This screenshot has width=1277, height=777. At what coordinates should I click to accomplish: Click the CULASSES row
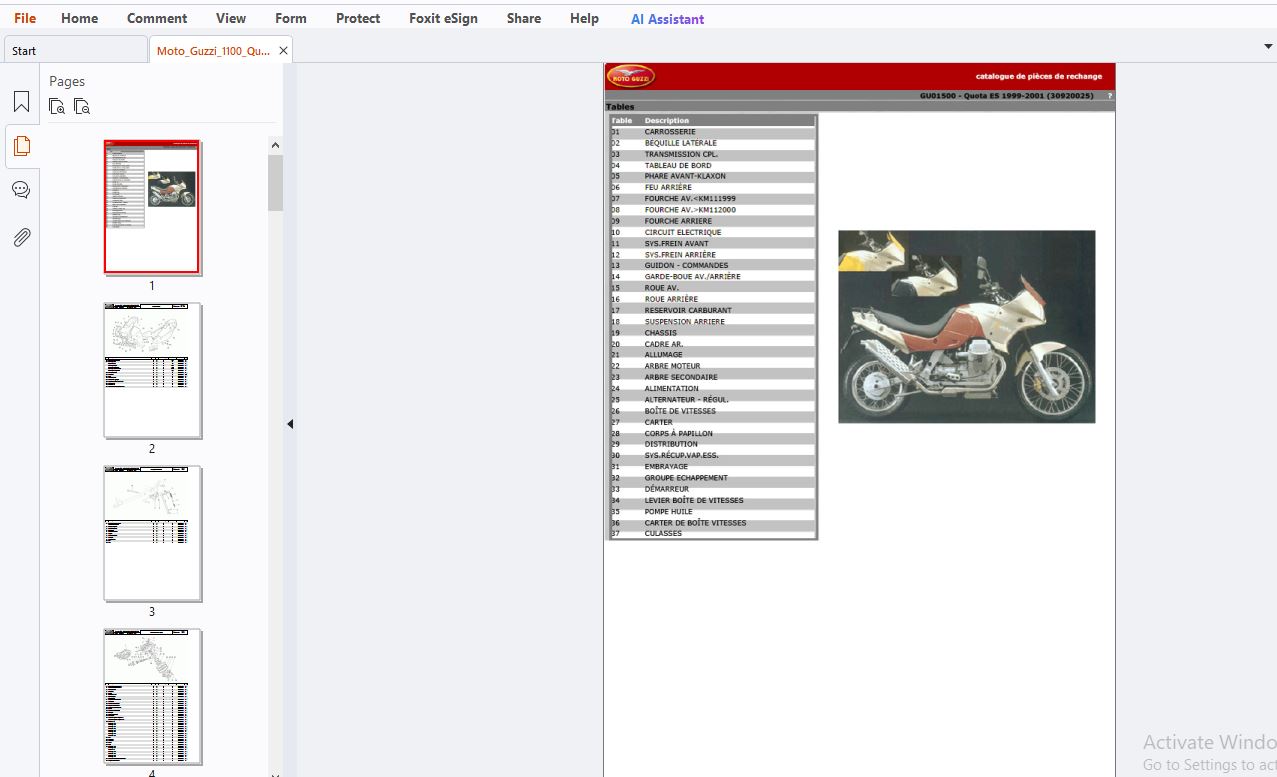[713, 533]
